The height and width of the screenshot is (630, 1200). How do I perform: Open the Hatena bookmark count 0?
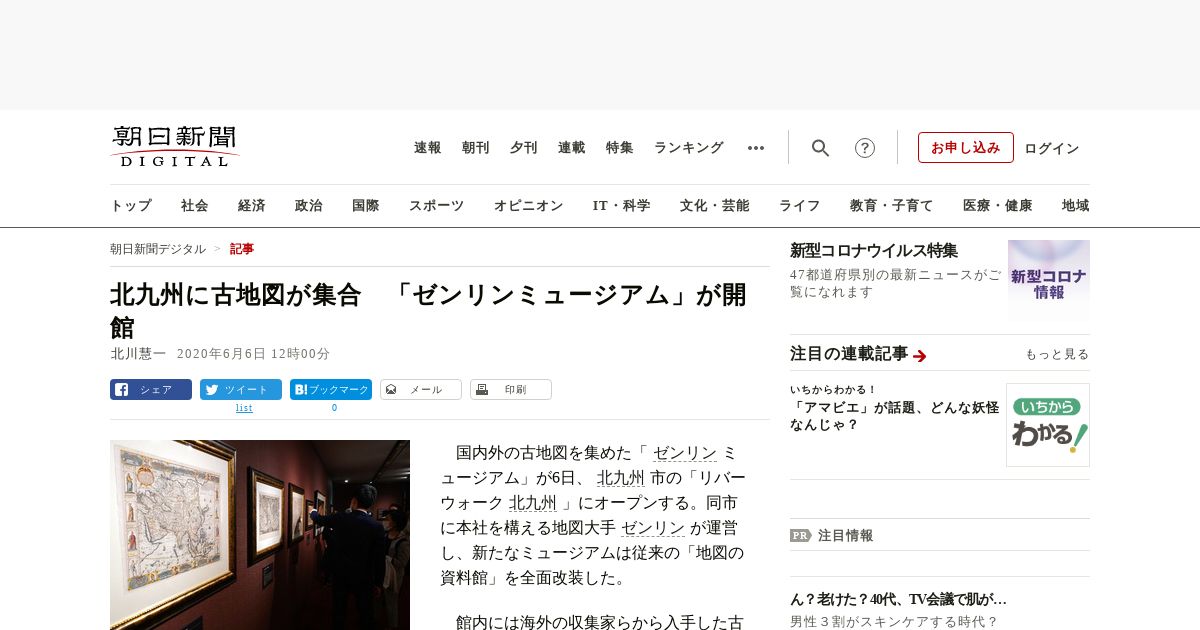334,408
